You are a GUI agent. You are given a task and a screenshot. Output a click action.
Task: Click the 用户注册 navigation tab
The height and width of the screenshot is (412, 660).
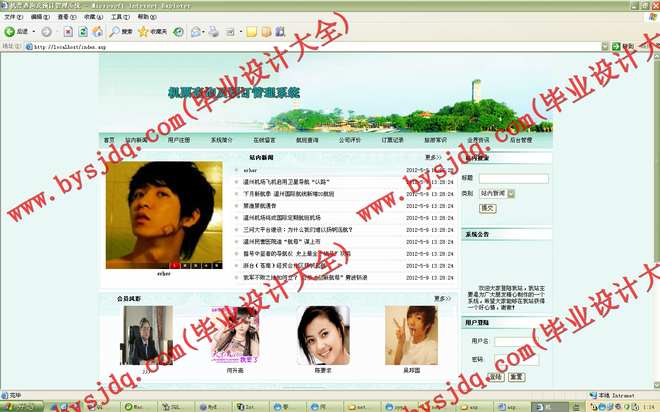[x=180, y=141]
